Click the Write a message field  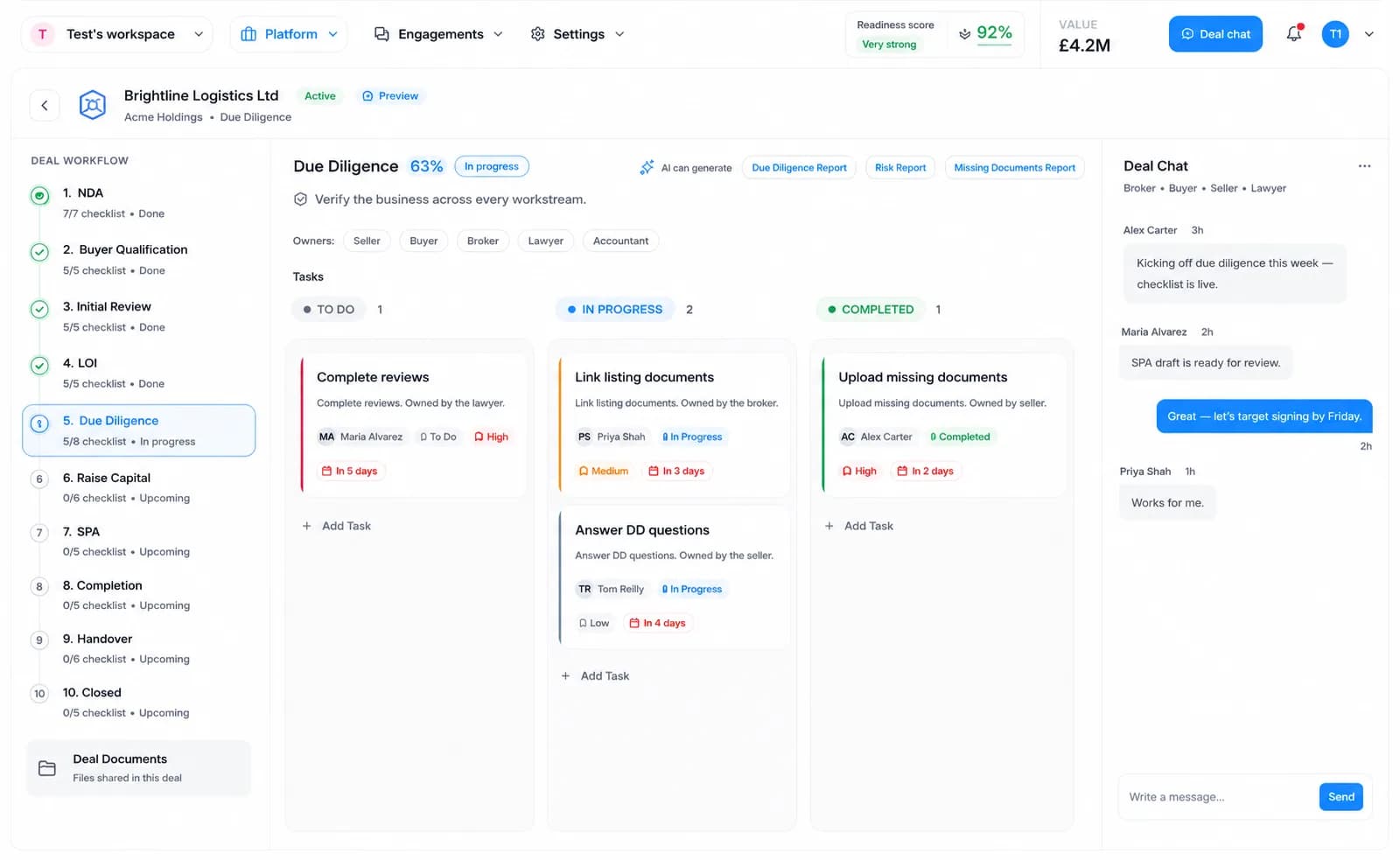(x=1219, y=797)
